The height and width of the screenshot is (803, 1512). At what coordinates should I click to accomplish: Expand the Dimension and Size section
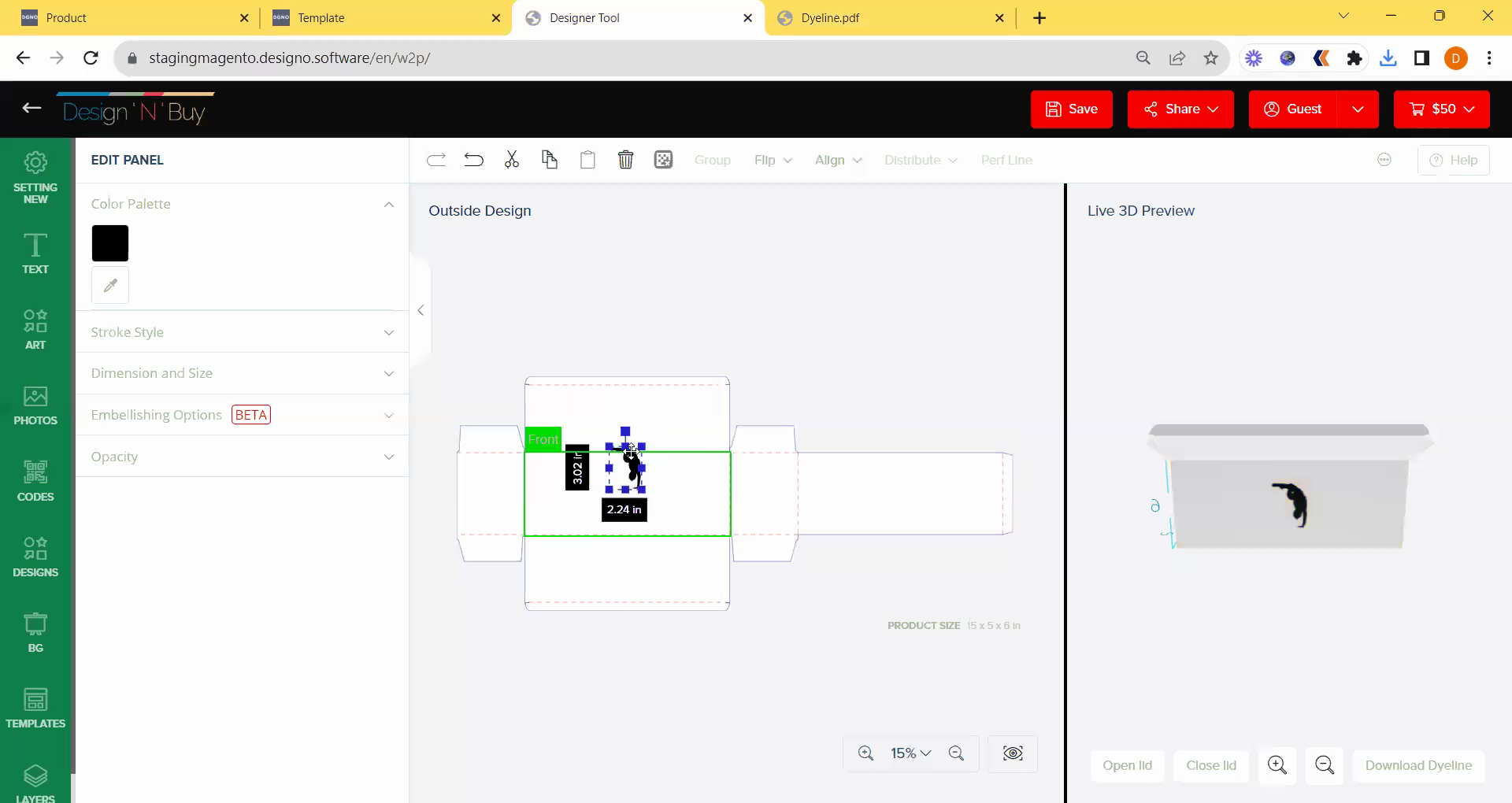[x=242, y=373]
